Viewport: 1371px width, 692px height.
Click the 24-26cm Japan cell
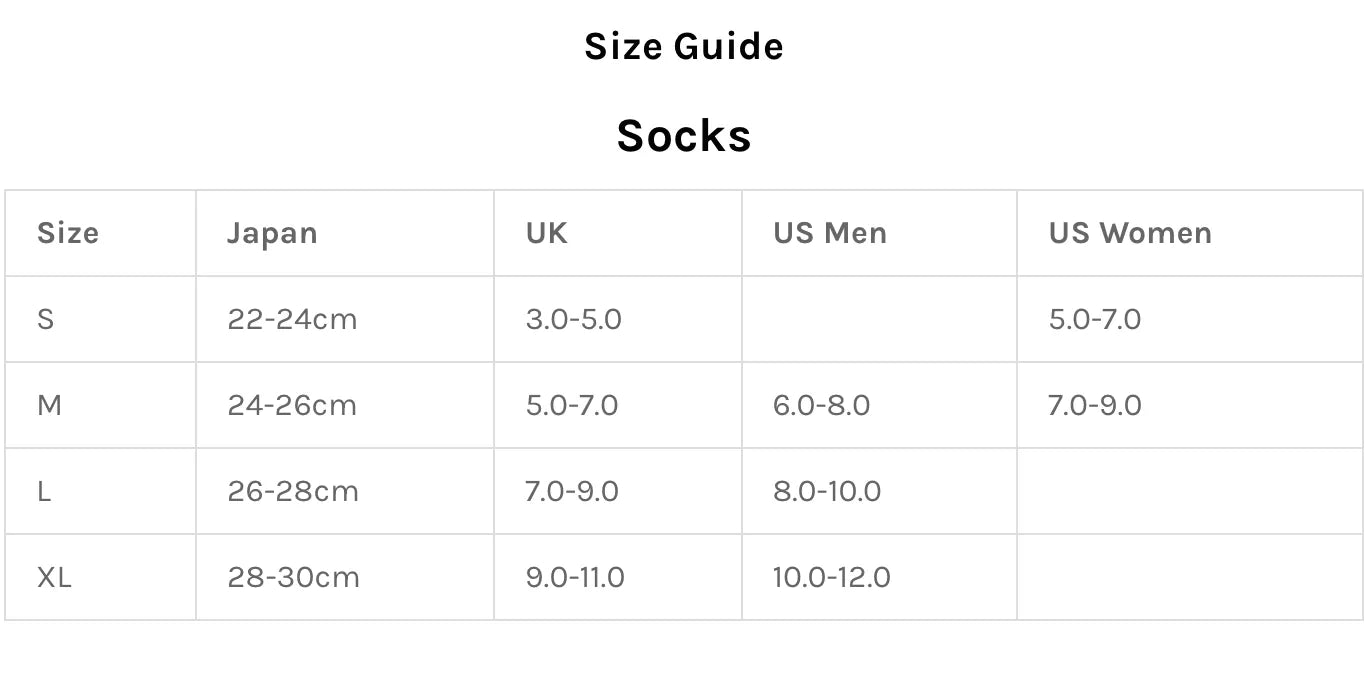[x=292, y=405]
